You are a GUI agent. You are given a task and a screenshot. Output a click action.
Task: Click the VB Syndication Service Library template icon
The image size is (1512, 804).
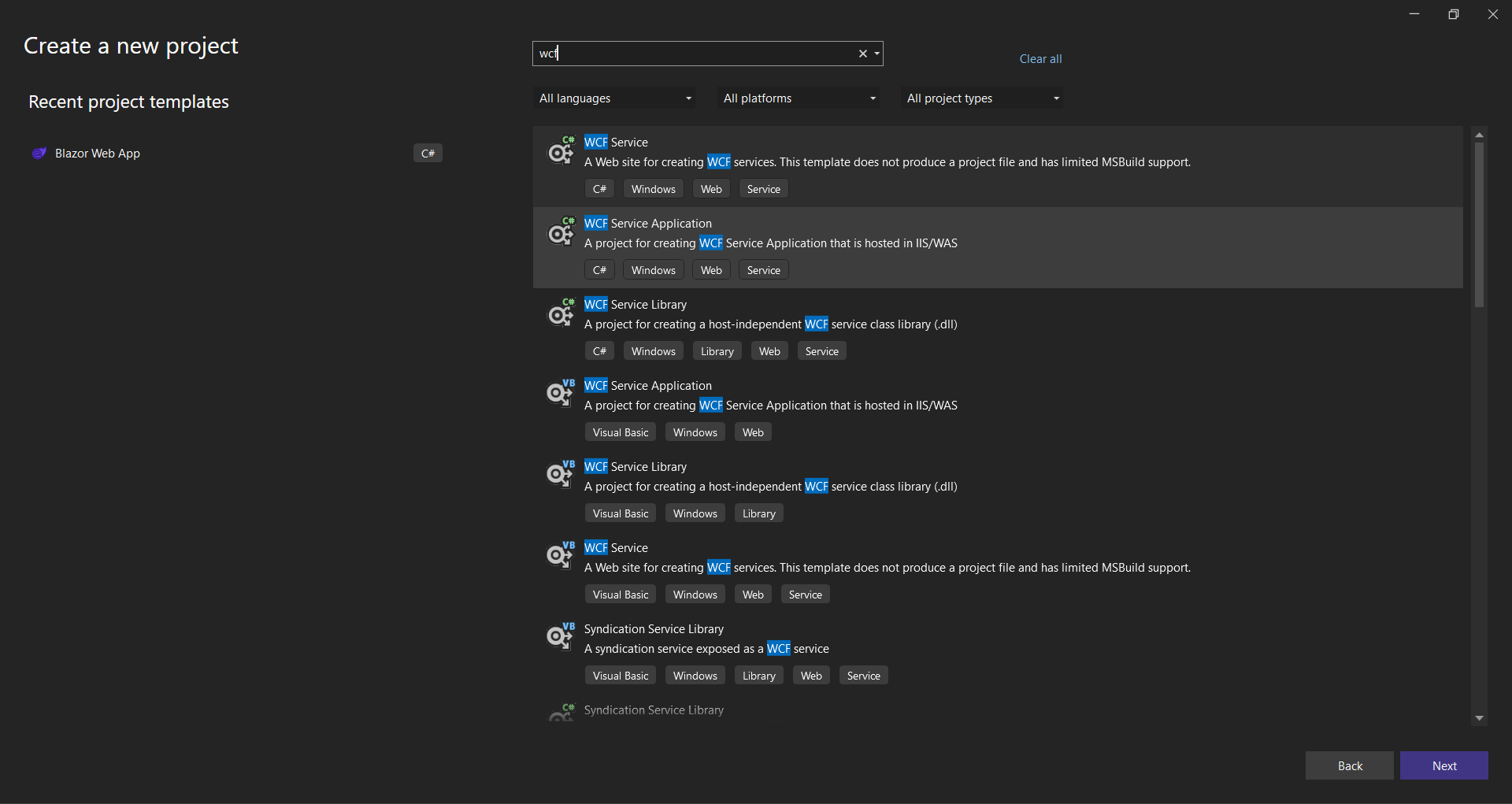[561, 636]
